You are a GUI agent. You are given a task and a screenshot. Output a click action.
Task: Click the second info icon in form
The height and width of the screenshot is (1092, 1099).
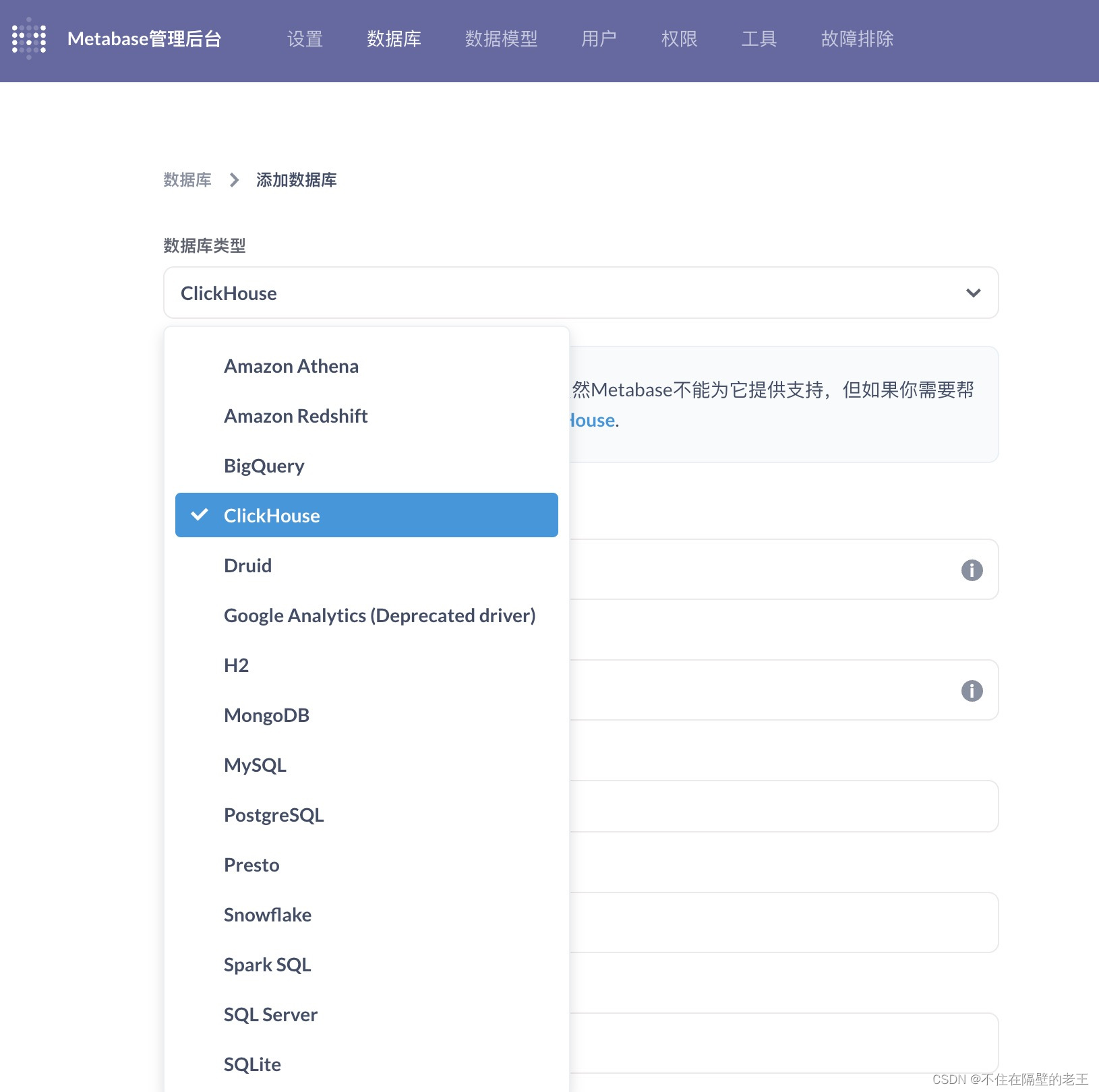[972, 690]
